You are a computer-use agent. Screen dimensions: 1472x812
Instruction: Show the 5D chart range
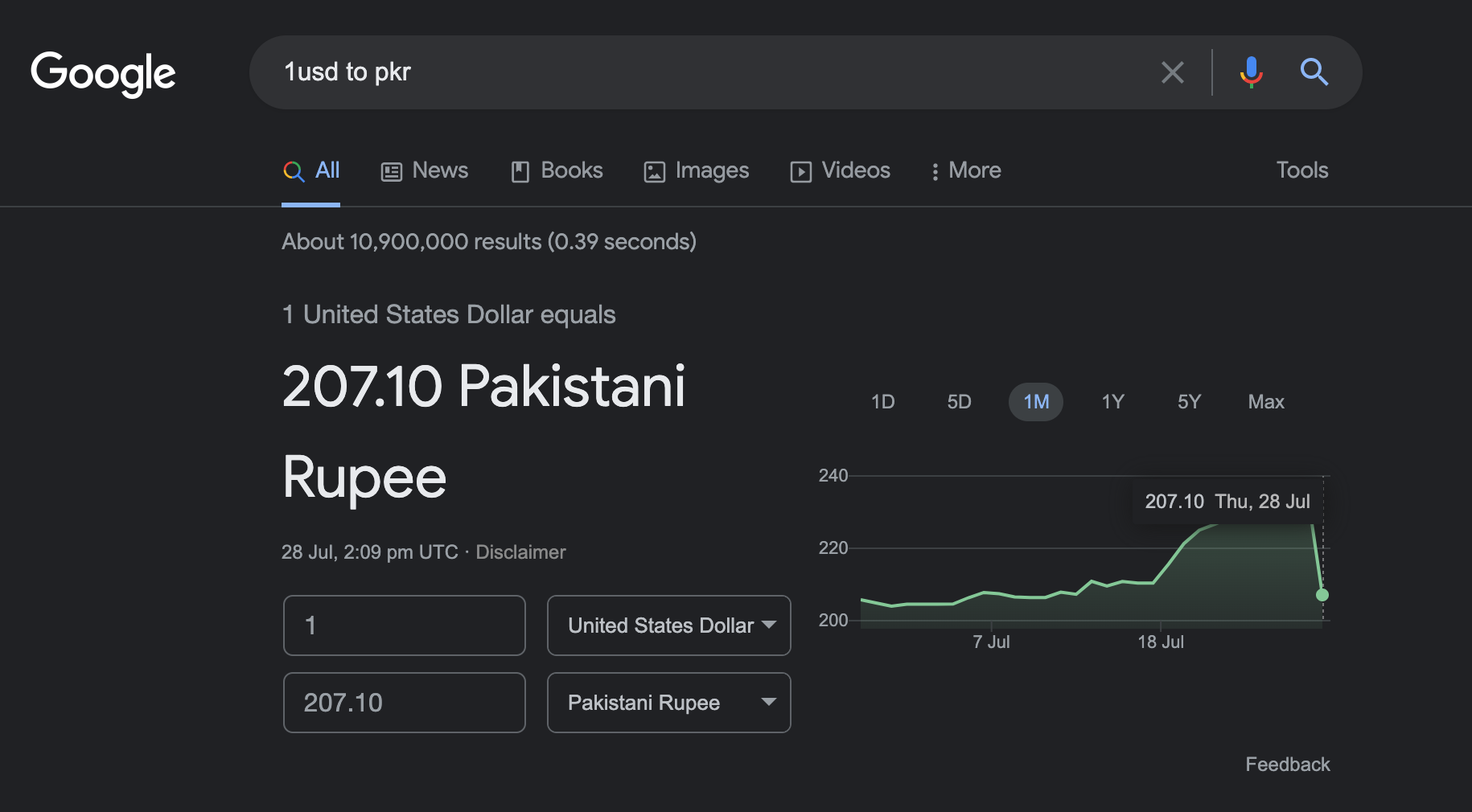pyautogui.click(x=959, y=402)
